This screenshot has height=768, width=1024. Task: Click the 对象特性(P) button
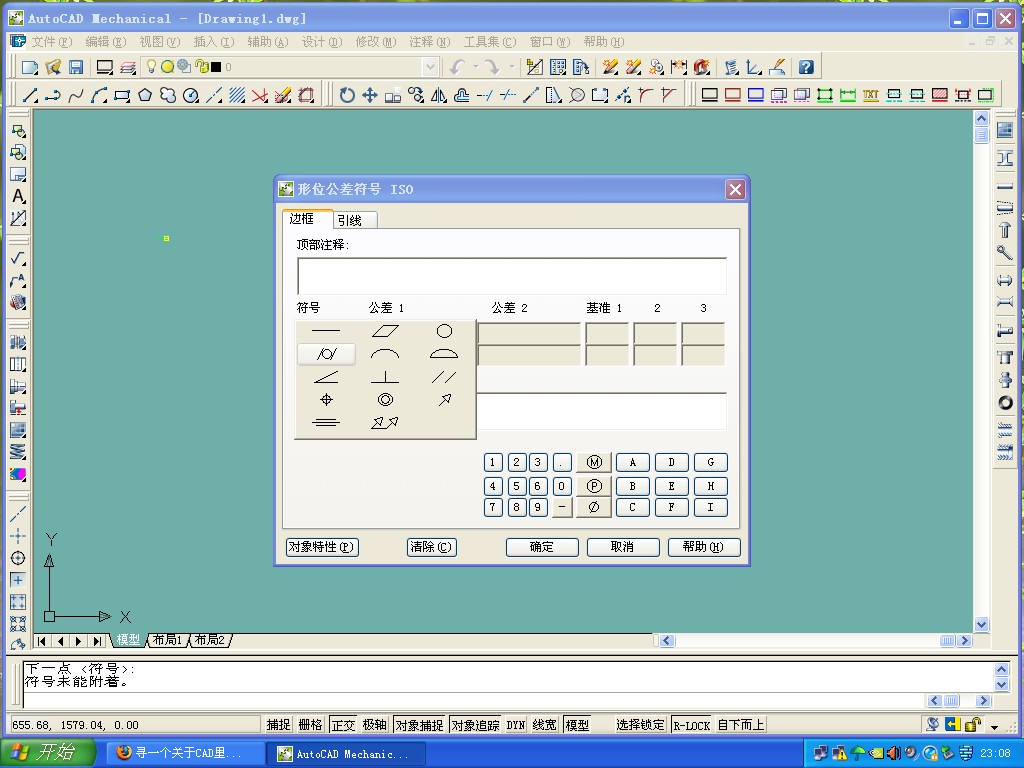(323, 547)
